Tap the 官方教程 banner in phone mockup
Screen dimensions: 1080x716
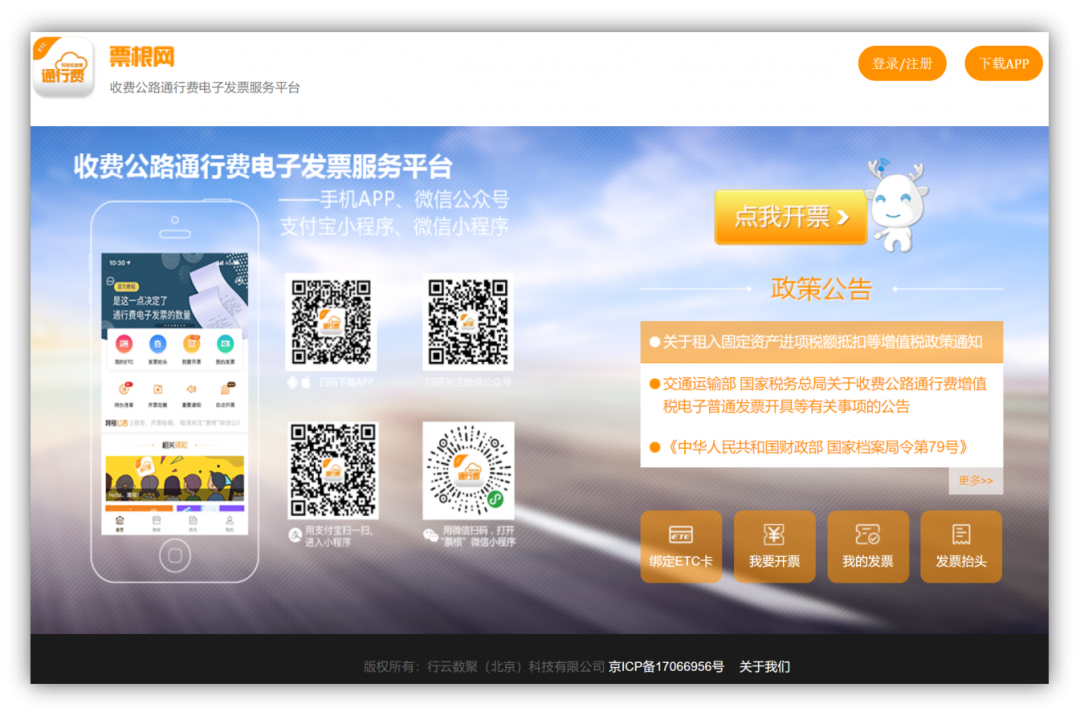[x=175, y=291]
